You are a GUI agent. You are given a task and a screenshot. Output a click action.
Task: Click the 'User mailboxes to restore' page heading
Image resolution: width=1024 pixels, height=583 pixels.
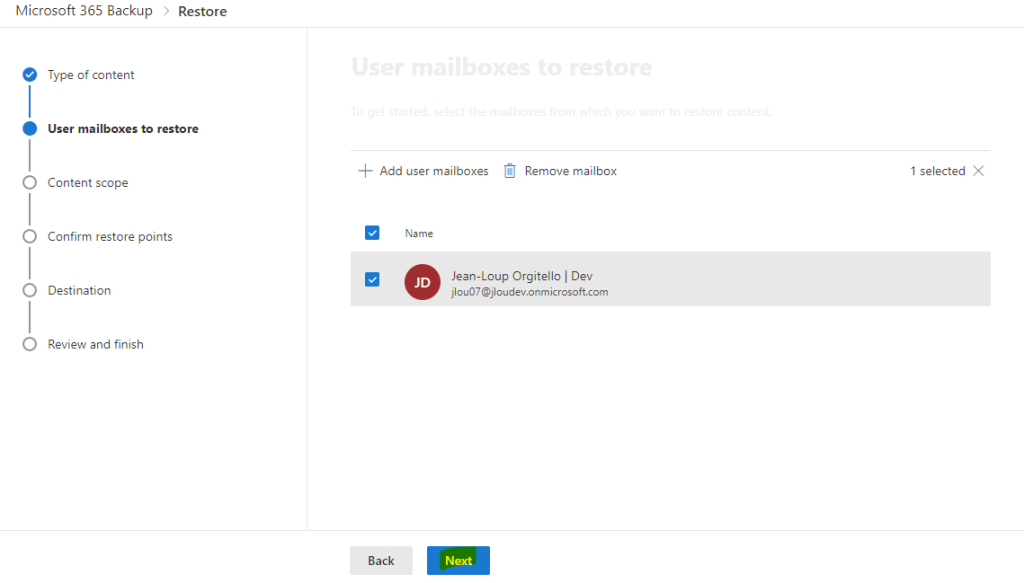(502, 67)
